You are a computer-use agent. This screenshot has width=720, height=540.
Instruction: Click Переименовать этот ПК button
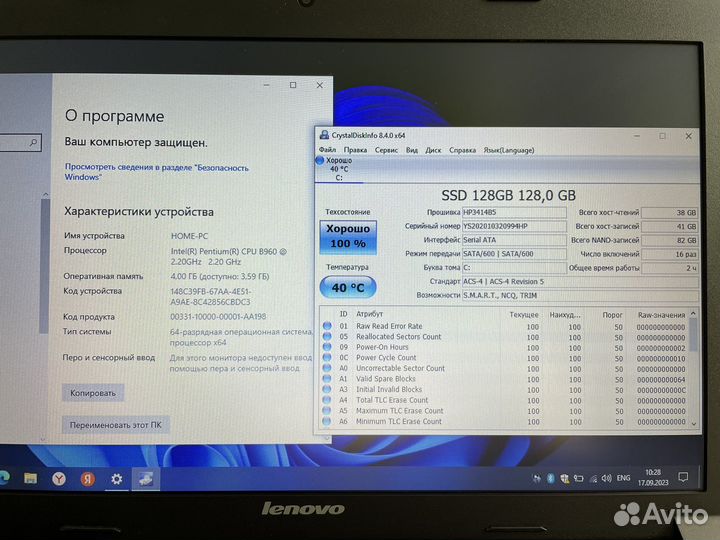pyautogui.click(x=116, y=425)
